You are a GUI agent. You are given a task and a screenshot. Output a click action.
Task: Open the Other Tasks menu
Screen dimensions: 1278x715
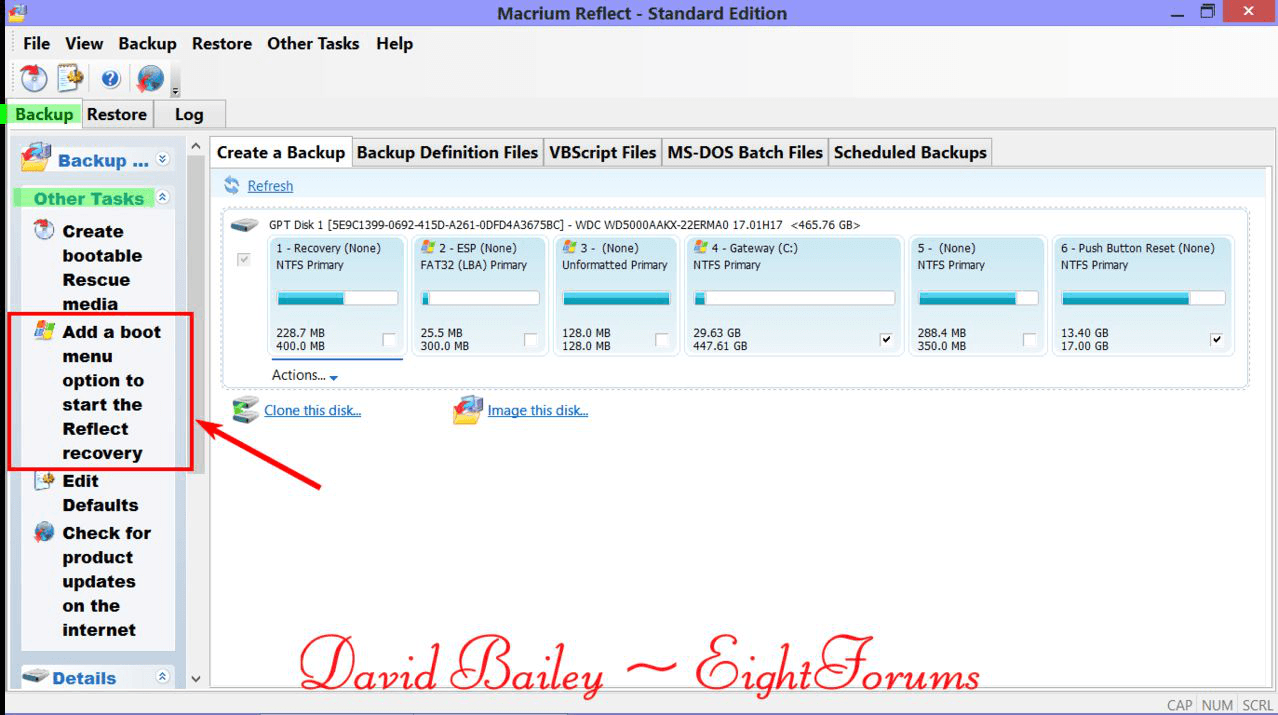[313, 43]
